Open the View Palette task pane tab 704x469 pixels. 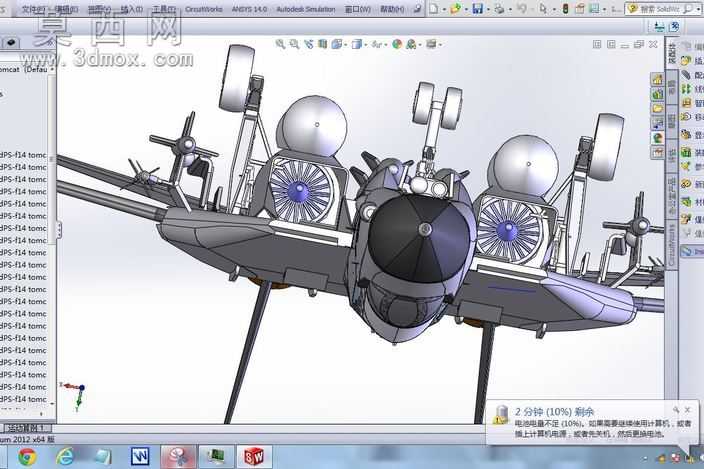[x=658, y=123]
